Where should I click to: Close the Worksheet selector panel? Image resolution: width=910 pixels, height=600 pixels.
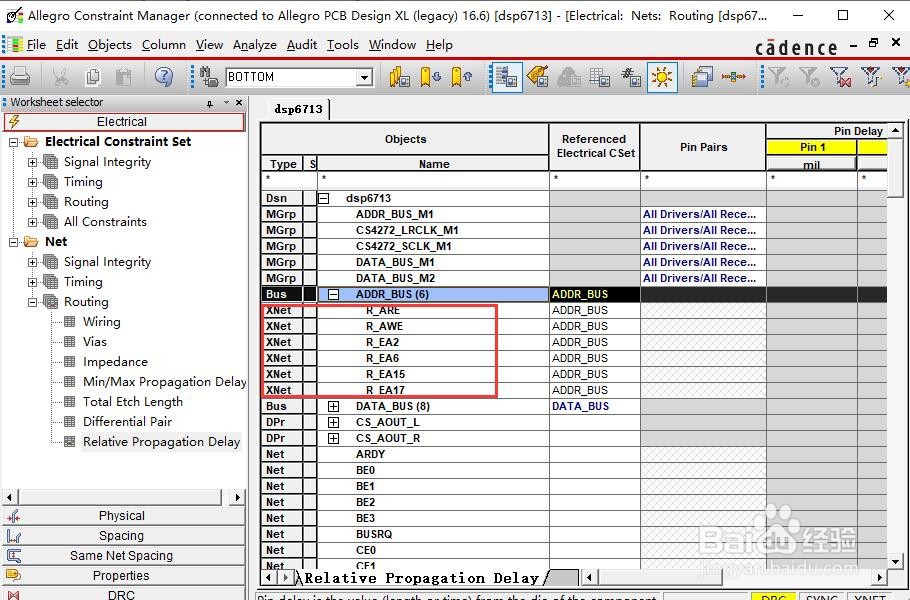click(x=239, y=103)
